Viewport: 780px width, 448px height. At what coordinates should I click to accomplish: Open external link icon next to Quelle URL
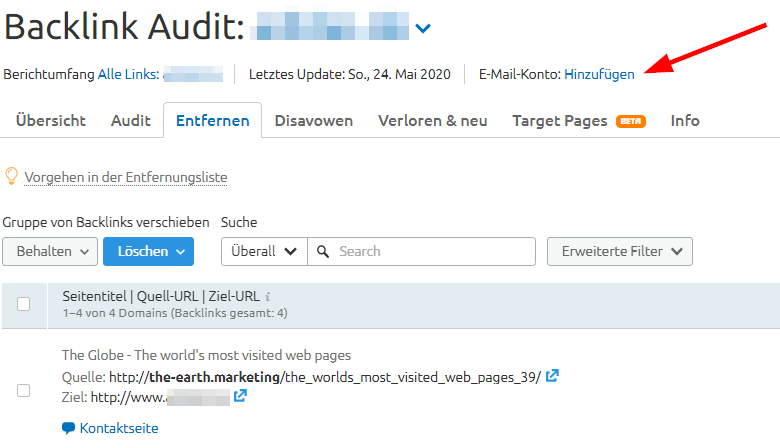click(x=552, y=376)
